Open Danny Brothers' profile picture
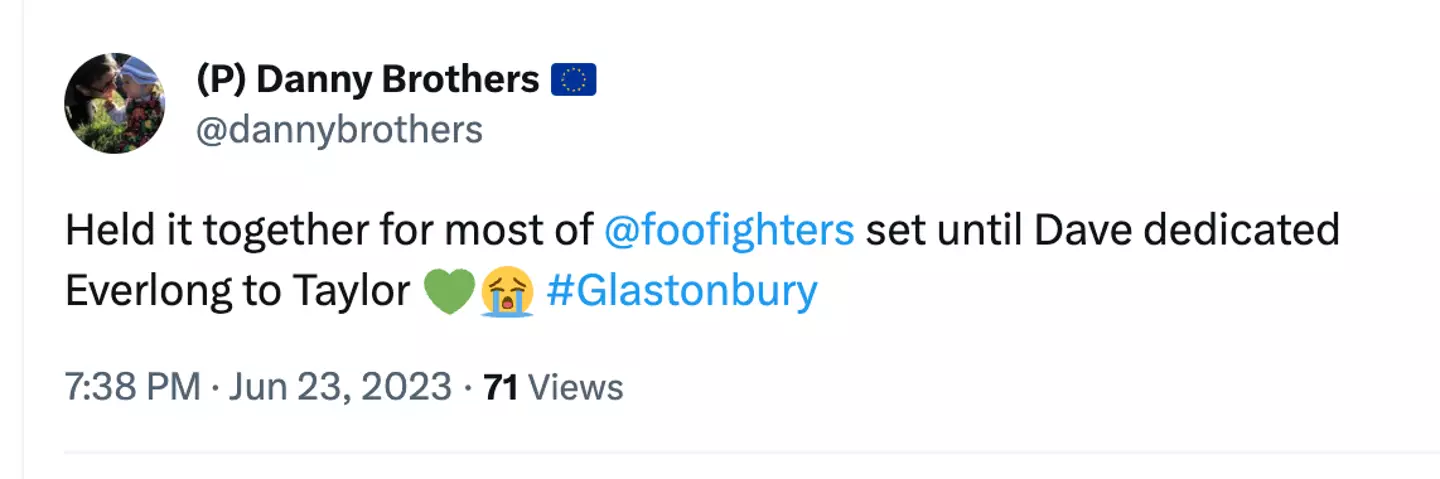The height and width of the screenshot is (479, 1440). [114, 104]
